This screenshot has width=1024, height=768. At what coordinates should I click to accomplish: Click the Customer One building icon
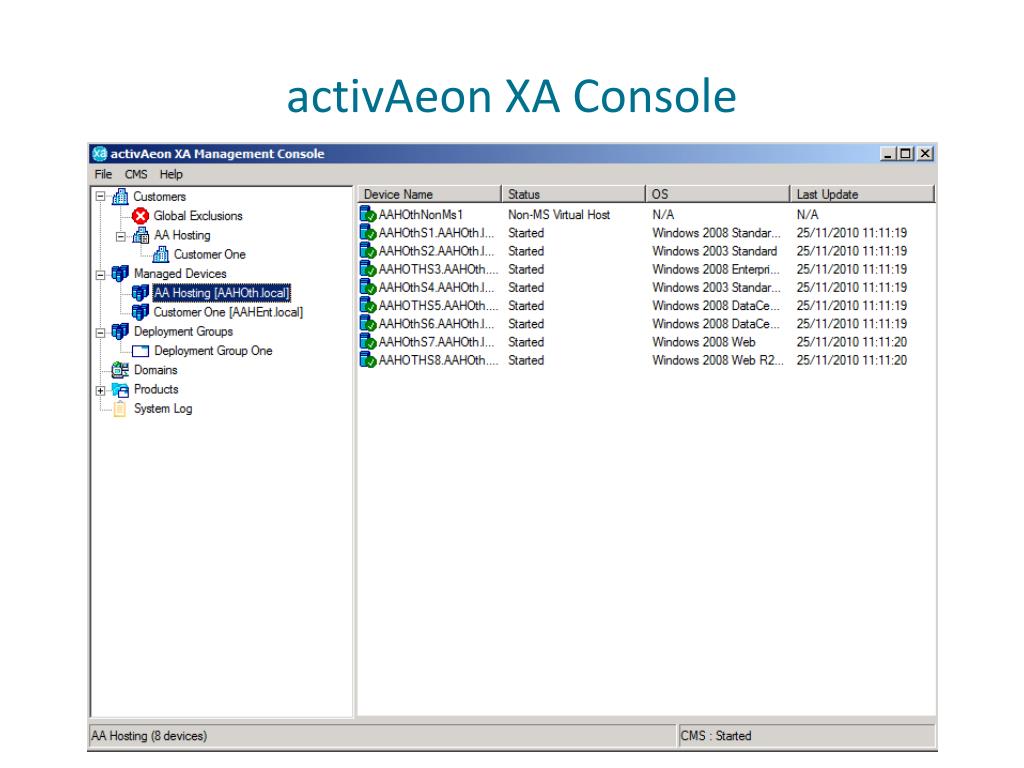tap(161, 255)
